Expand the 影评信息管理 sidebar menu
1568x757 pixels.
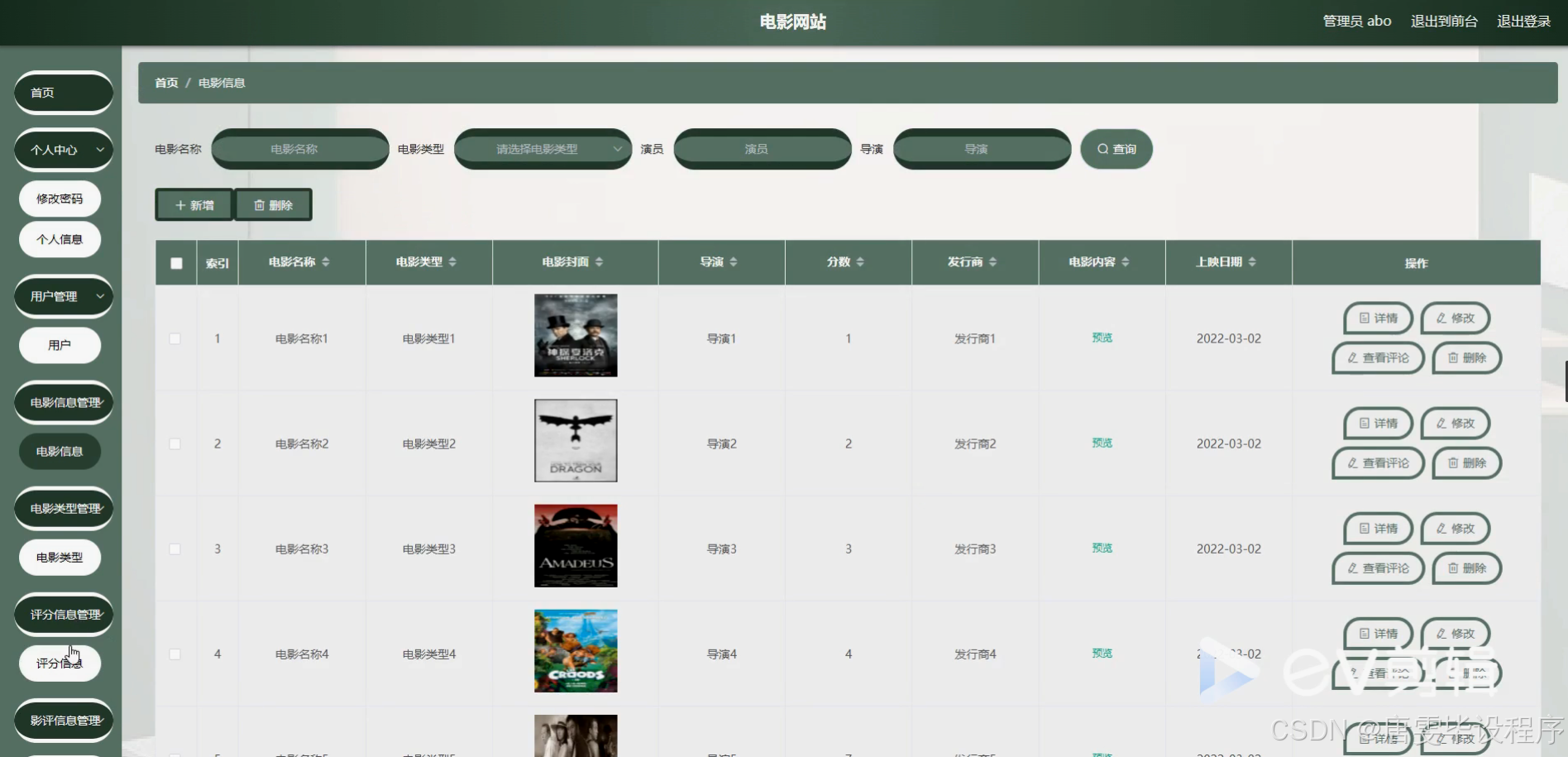[64, 720]
